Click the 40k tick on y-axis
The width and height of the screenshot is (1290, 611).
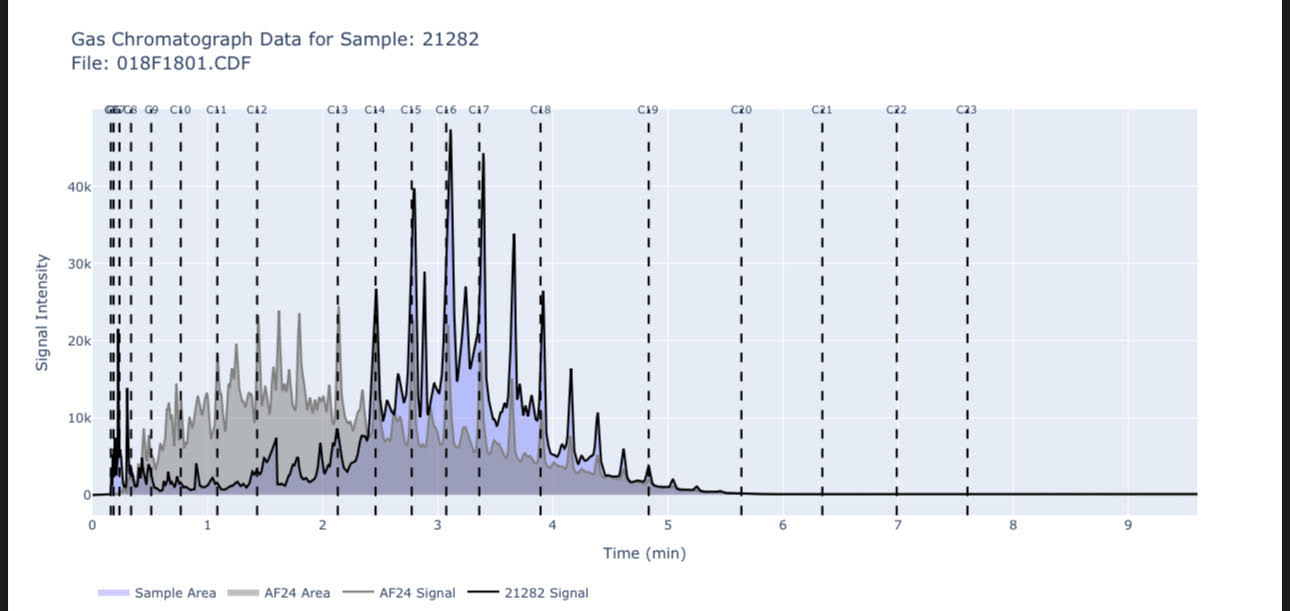pos(79,187)
